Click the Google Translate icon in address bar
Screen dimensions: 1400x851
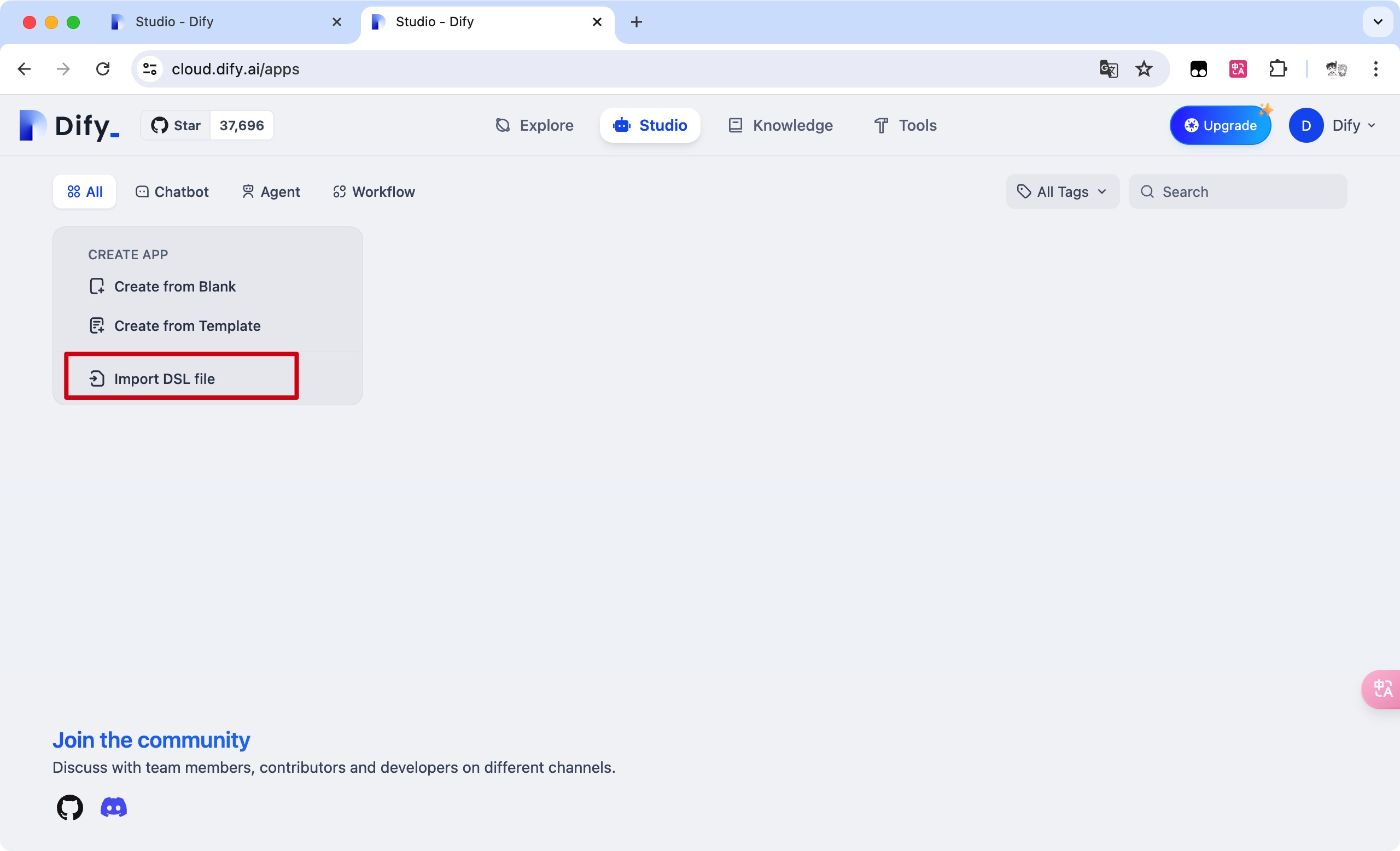point(1108,69)
